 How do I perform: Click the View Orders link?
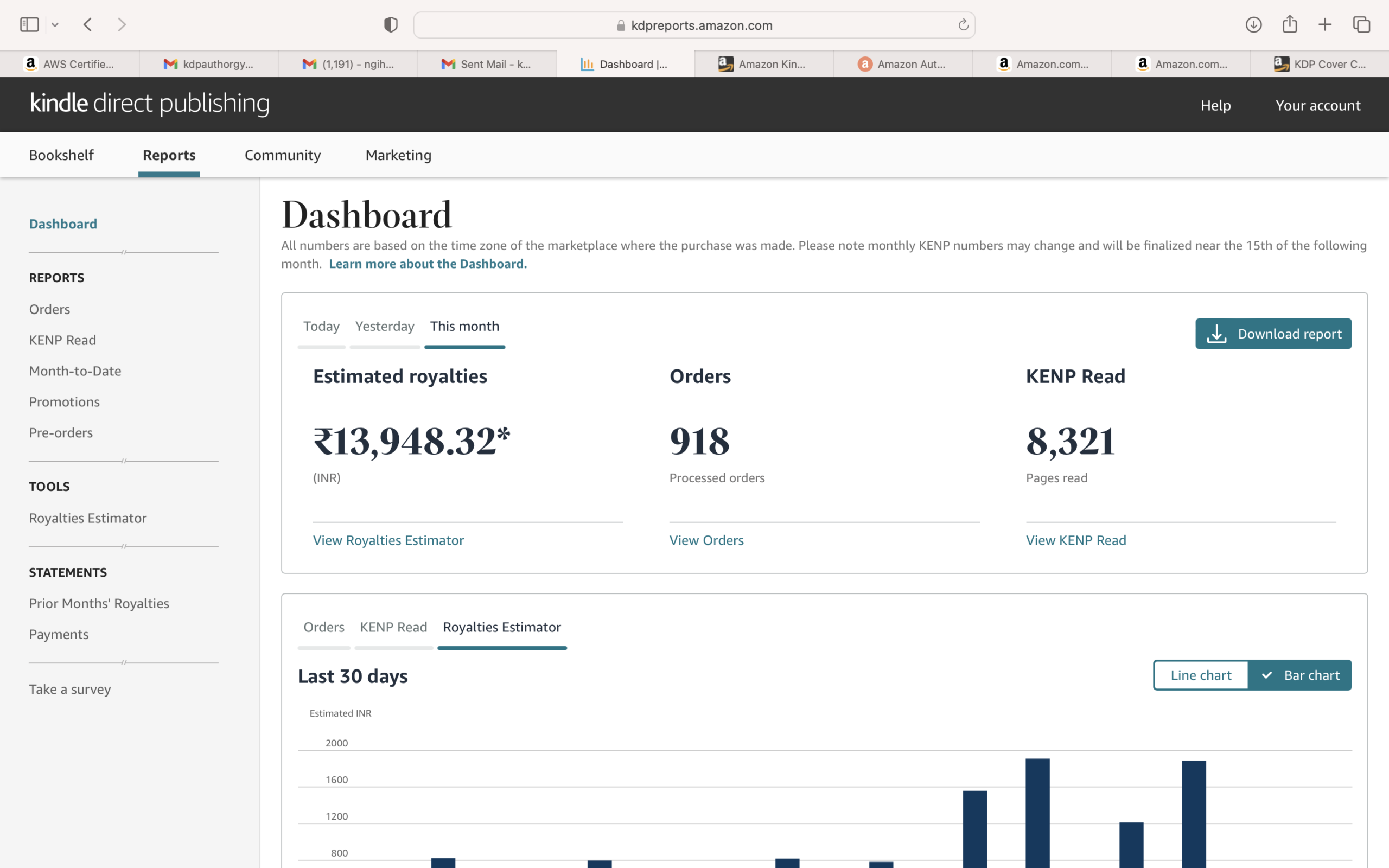[x=706, y=540]
